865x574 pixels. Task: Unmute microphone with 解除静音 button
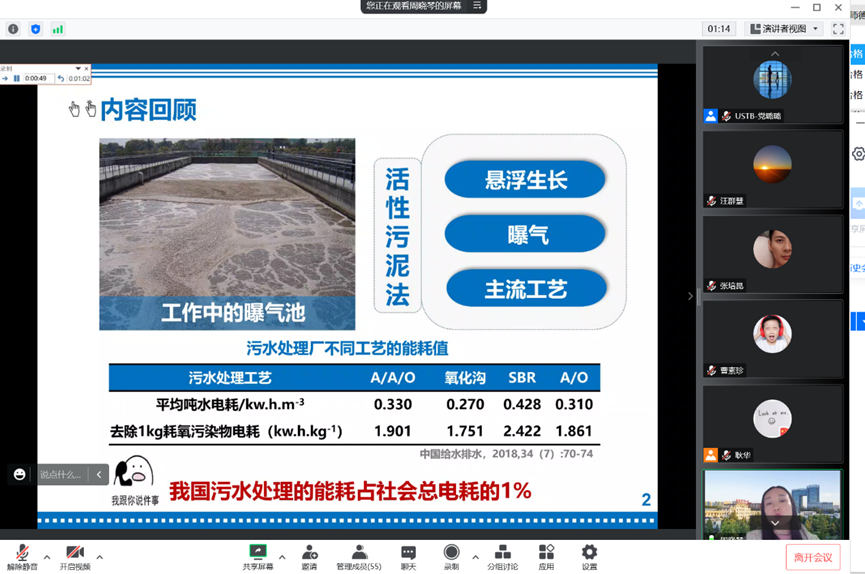tap(21, 556)
